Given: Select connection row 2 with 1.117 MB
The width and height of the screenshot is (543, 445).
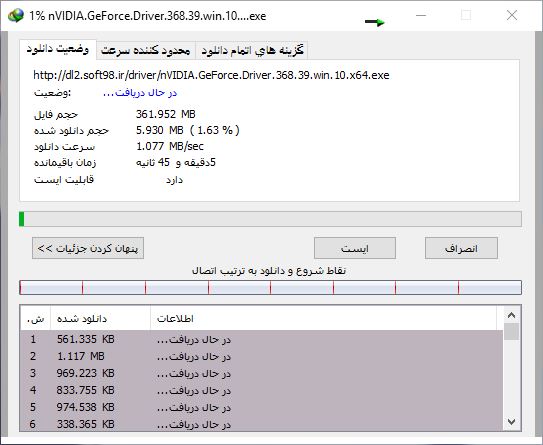Looking at the screenshot, I should [261, 356].
